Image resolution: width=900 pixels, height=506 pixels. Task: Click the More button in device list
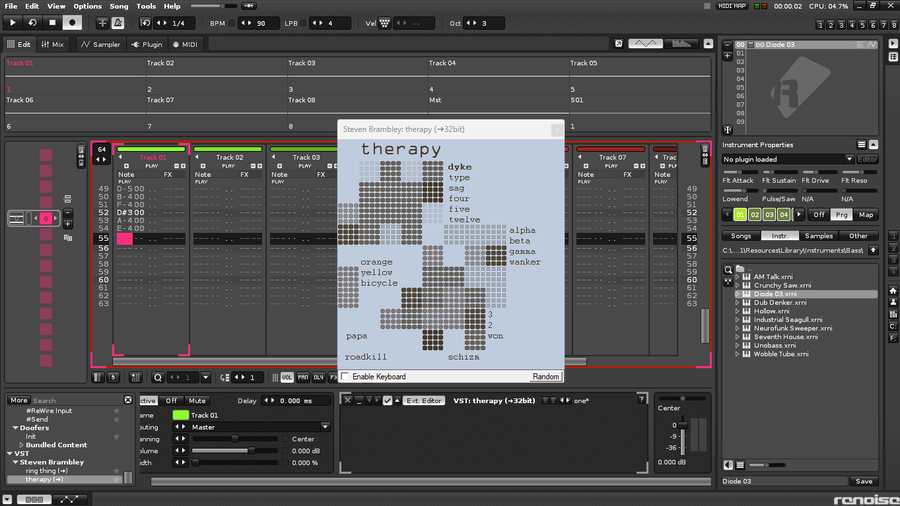point(18,400)
